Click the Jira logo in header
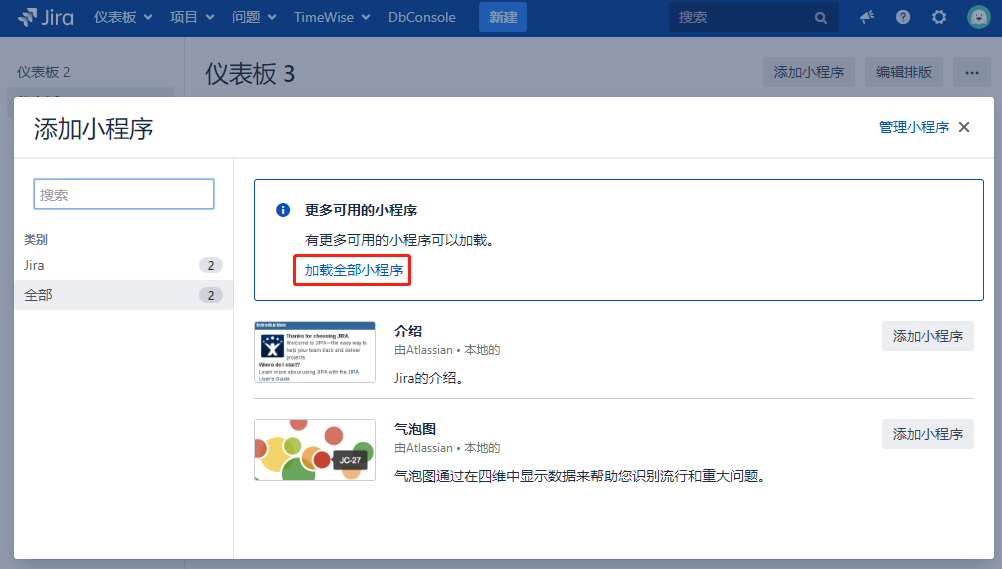The image size is (1002, 569). click(x=45, y=17)
